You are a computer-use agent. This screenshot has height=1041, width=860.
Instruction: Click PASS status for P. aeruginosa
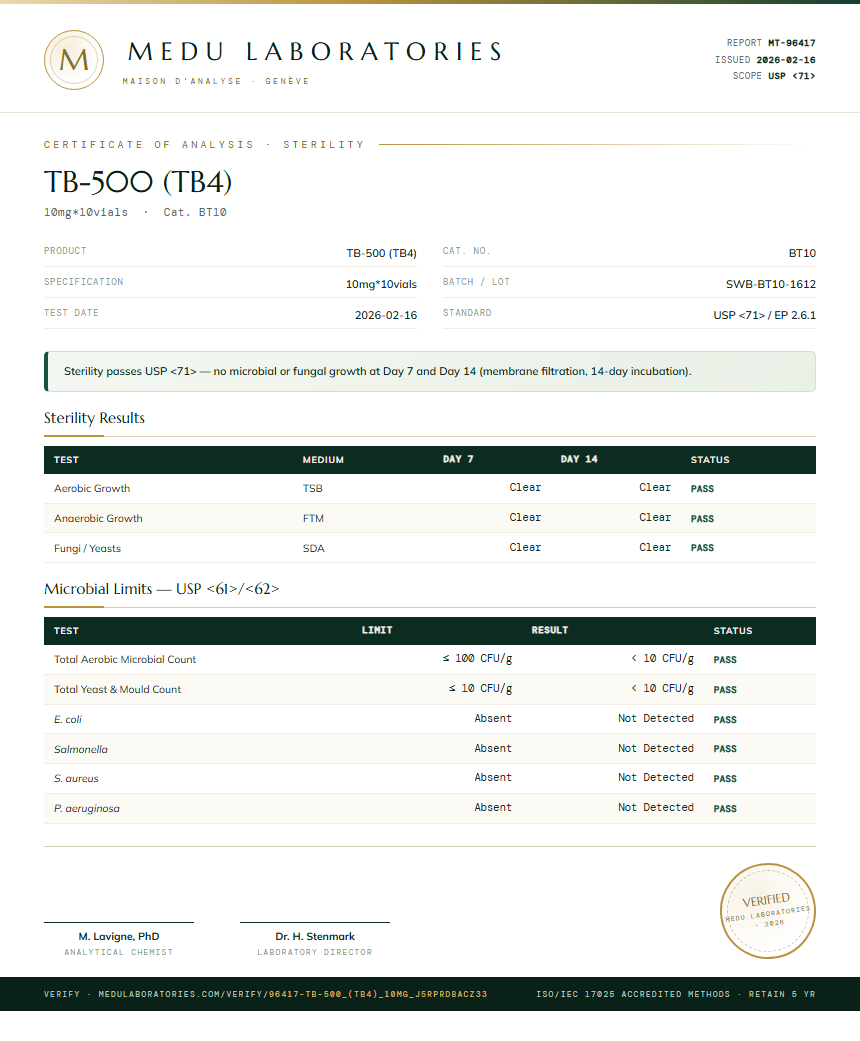click(725, 809)
